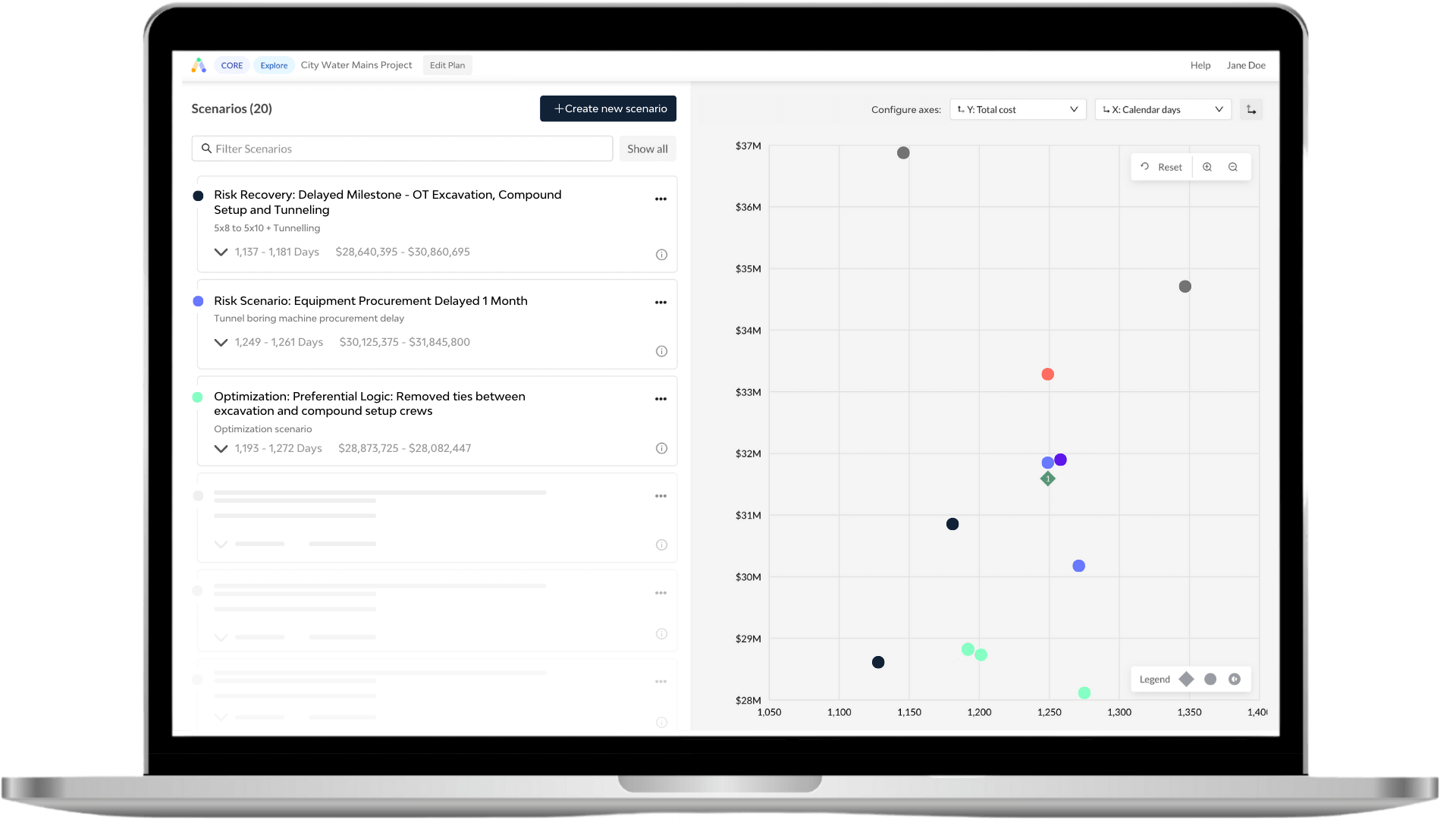Select the CORE tab
This screenshot has height=819, width=1456.
click(x=232, y=65)
